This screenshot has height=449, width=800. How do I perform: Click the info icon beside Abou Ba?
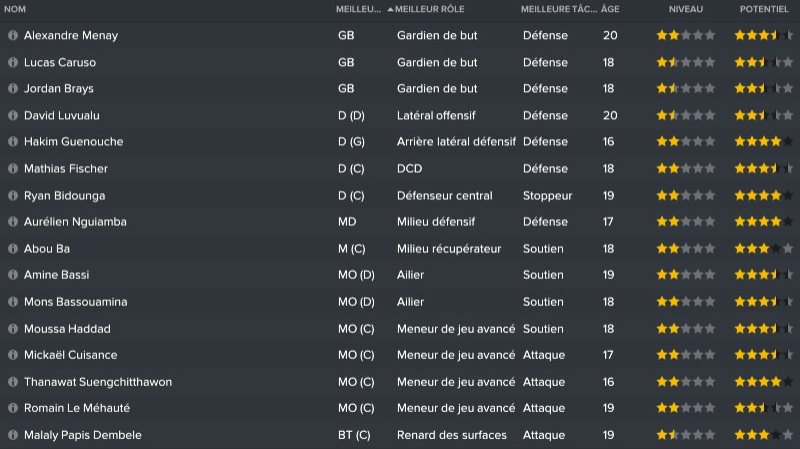click(x=13, y=248)
